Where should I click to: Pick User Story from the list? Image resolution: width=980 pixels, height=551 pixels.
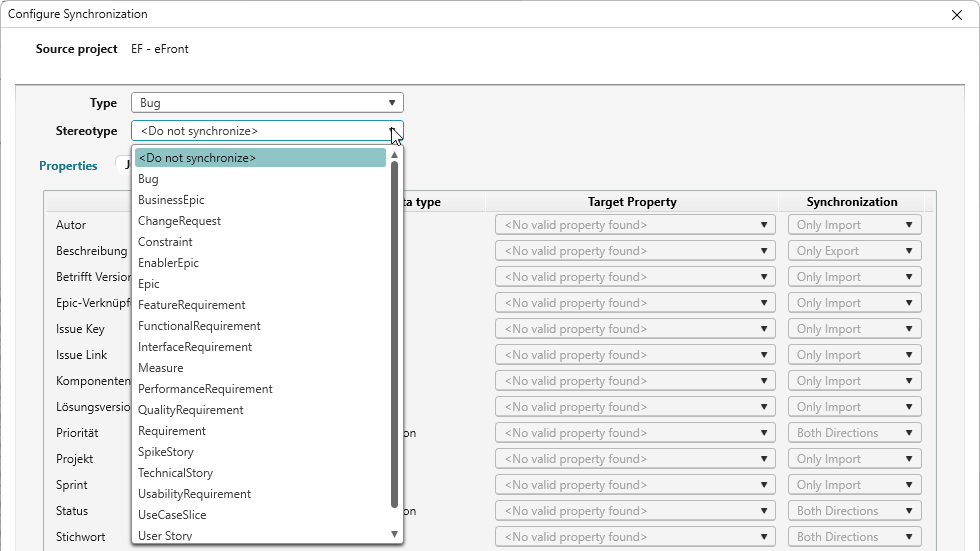(x=260, y=535)
